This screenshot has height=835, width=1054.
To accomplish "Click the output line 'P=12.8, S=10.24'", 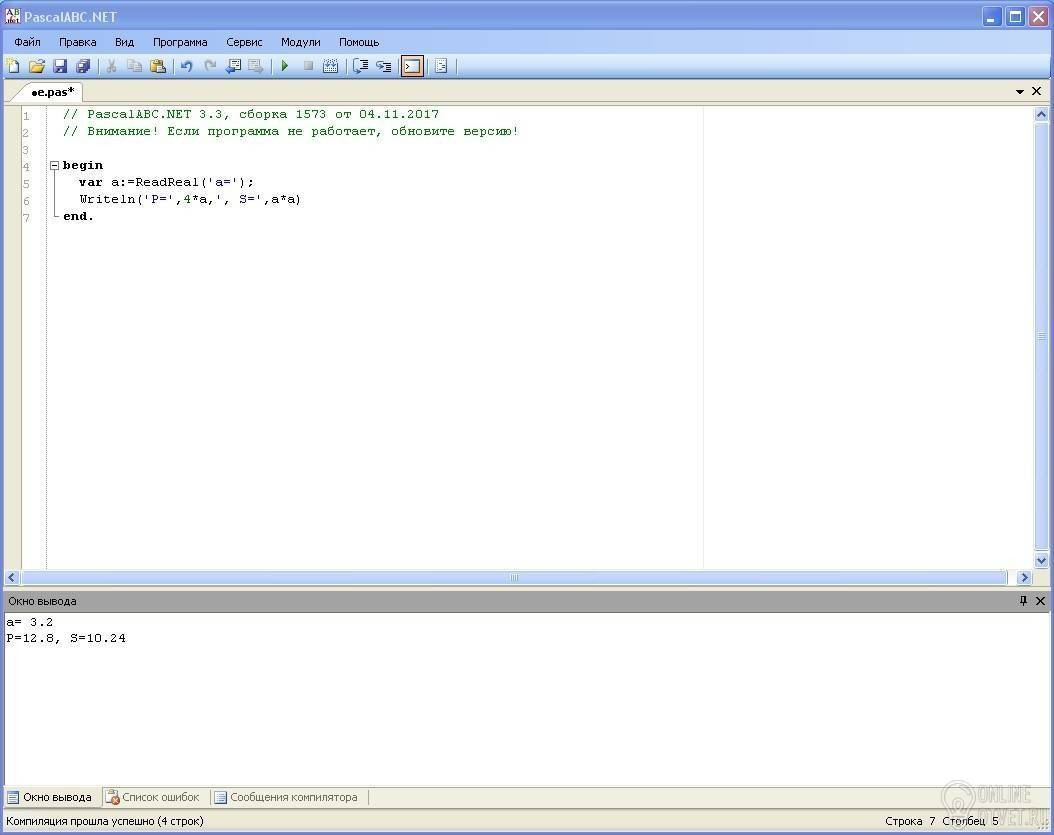I will pyautogui.click(x=66, y=638).
